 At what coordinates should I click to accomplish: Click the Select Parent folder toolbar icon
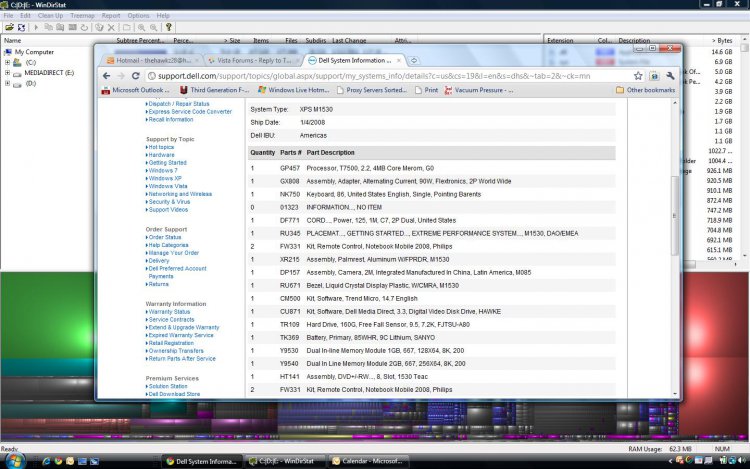click(x=126, y=28)
